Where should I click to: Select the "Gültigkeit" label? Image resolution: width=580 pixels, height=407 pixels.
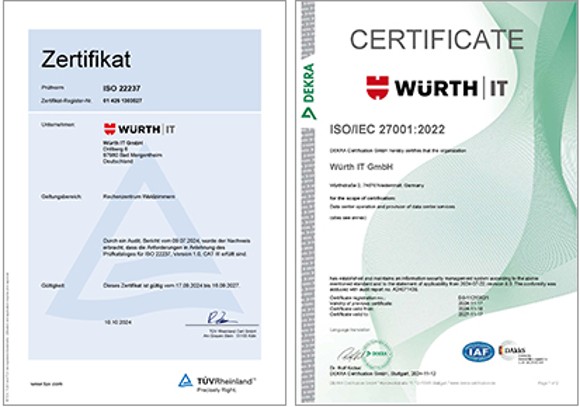coord(53,286)
